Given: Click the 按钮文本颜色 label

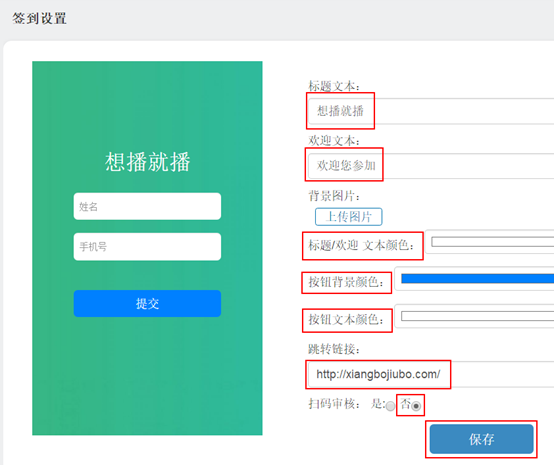Looking at the screenshot, I should coord(346,320).
